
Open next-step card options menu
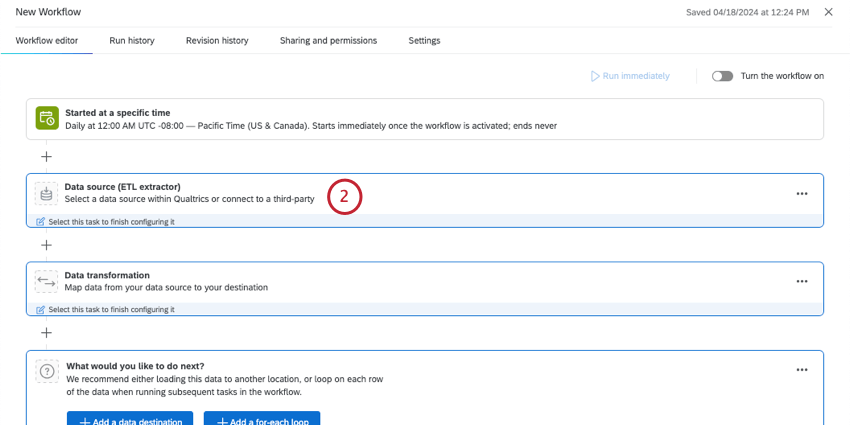coord(801,370)
